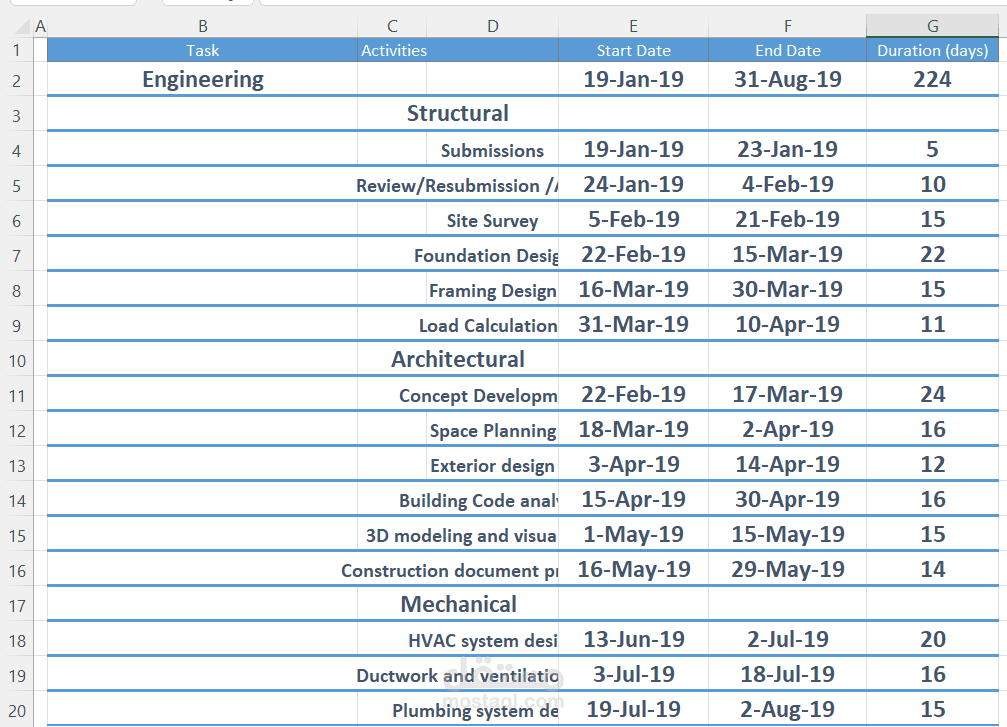Select the 23-Jan-19 end date cell
The width and height of the screenshot is (1007, 727).
point(787,149)
